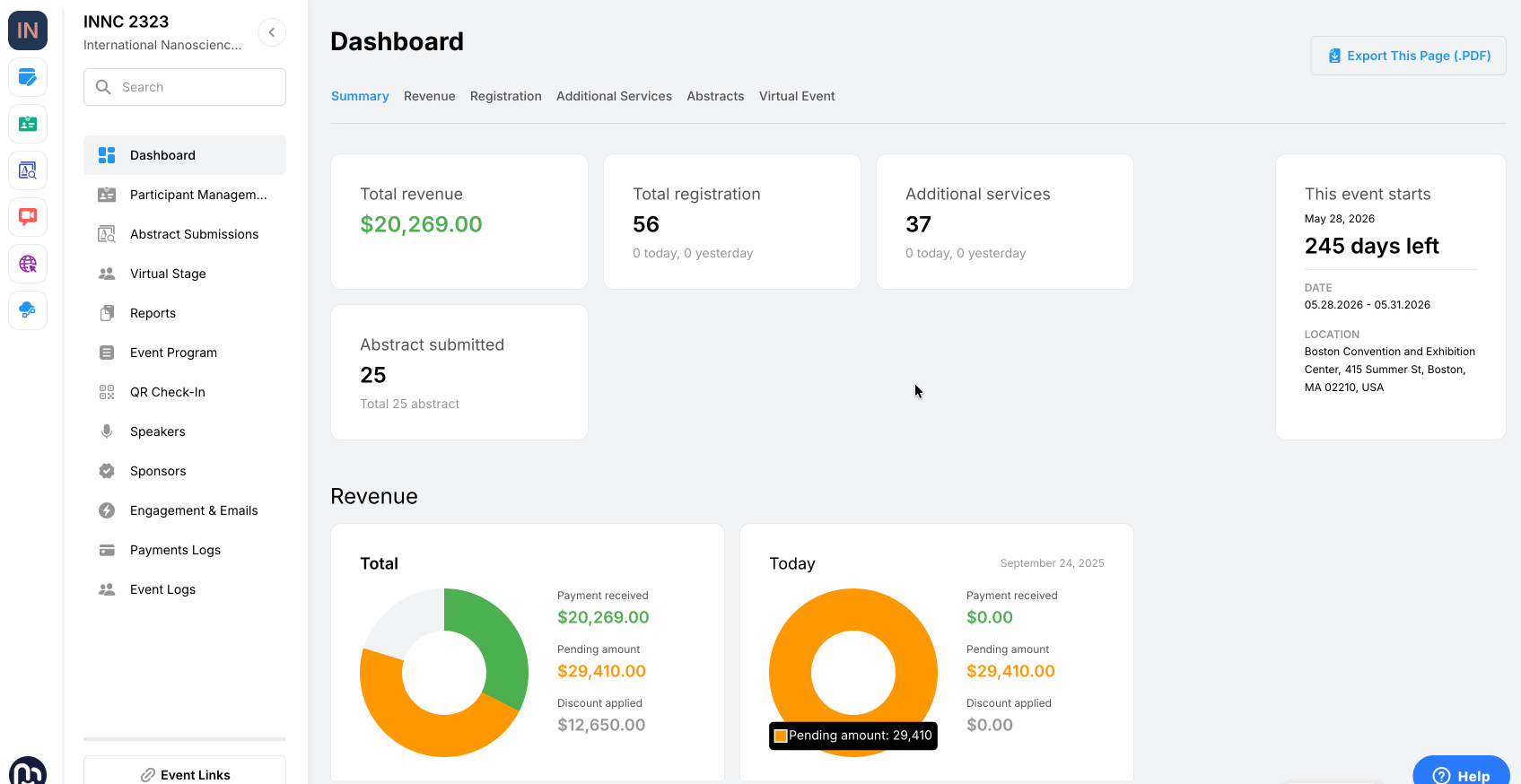Open the Virtual Event tab
This screenshot has height=784, width=1521.
click(796, 96)
